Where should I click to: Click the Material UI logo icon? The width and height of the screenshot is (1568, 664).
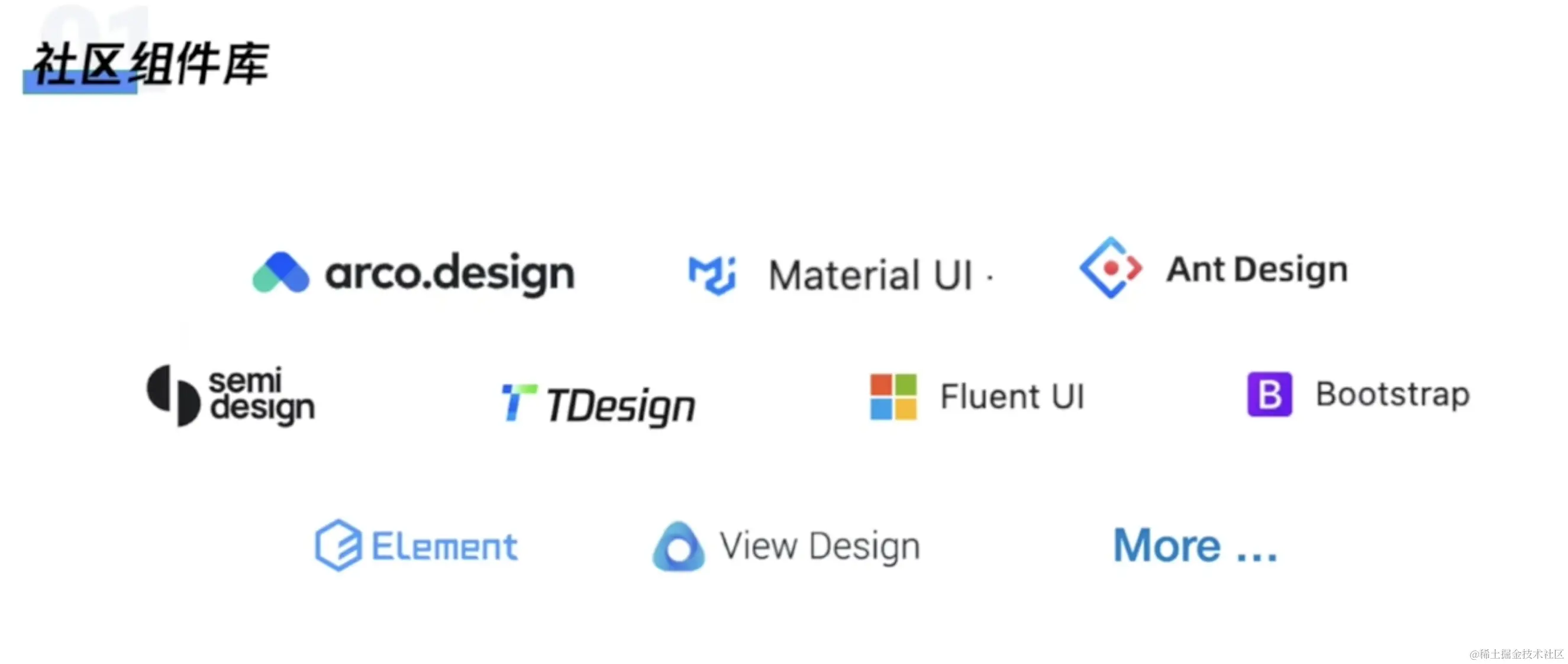(x=712, y=275)
